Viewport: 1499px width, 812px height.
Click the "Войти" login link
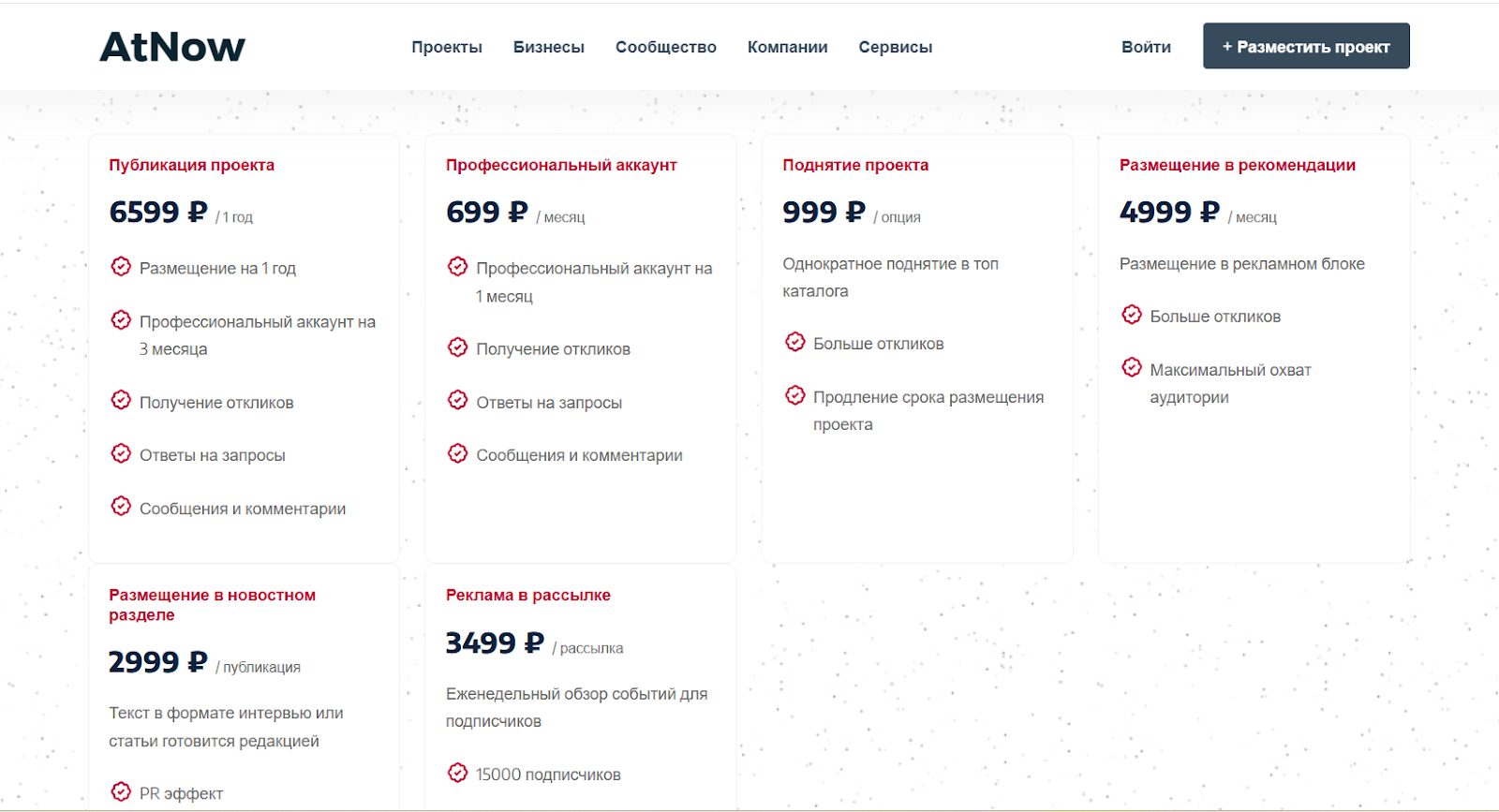tap(1146, 47)
